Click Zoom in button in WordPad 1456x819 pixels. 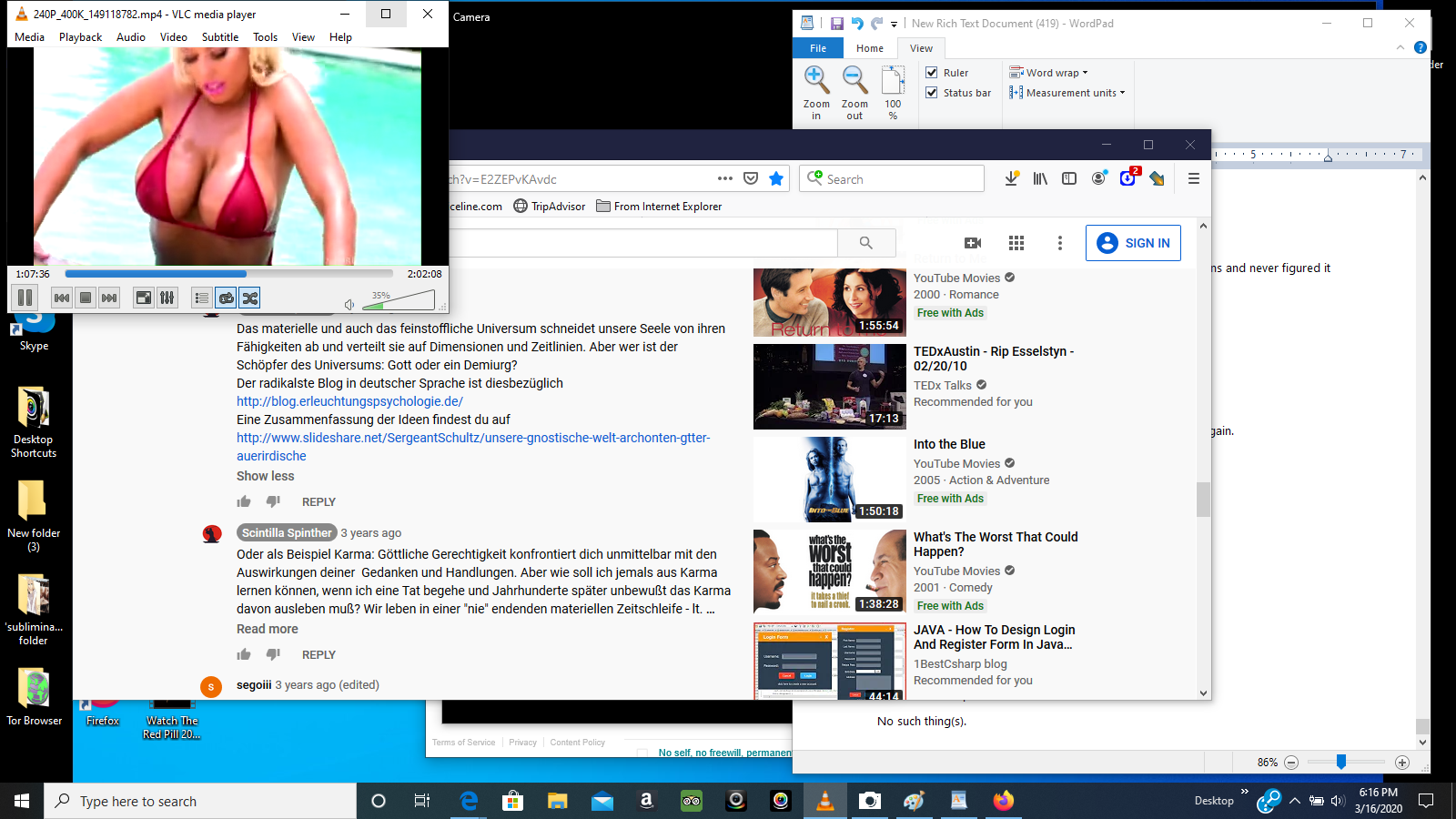pyautogui.click(x=816, y=93)
